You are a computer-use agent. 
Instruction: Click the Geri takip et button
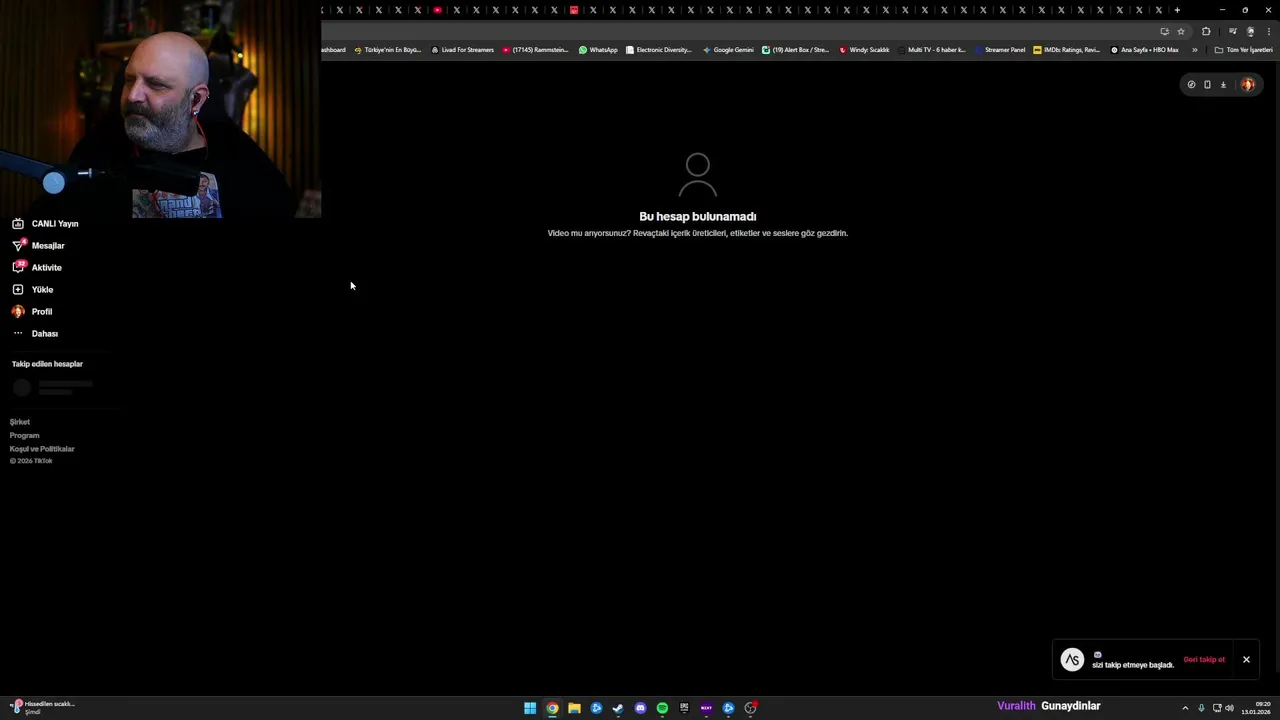(1204, 660)
